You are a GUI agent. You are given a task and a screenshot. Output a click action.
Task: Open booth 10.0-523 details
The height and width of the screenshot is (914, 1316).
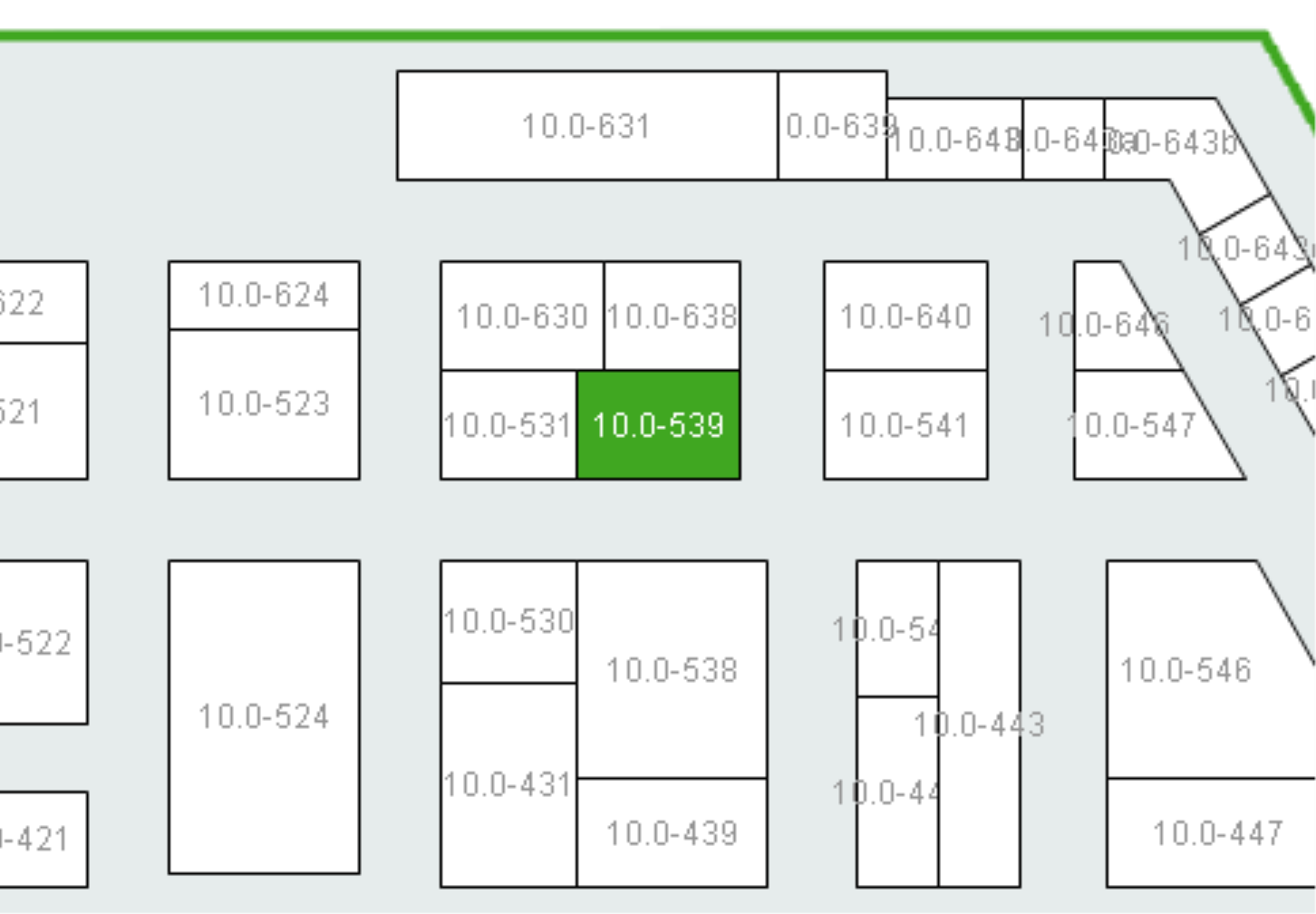click(264, 404)
